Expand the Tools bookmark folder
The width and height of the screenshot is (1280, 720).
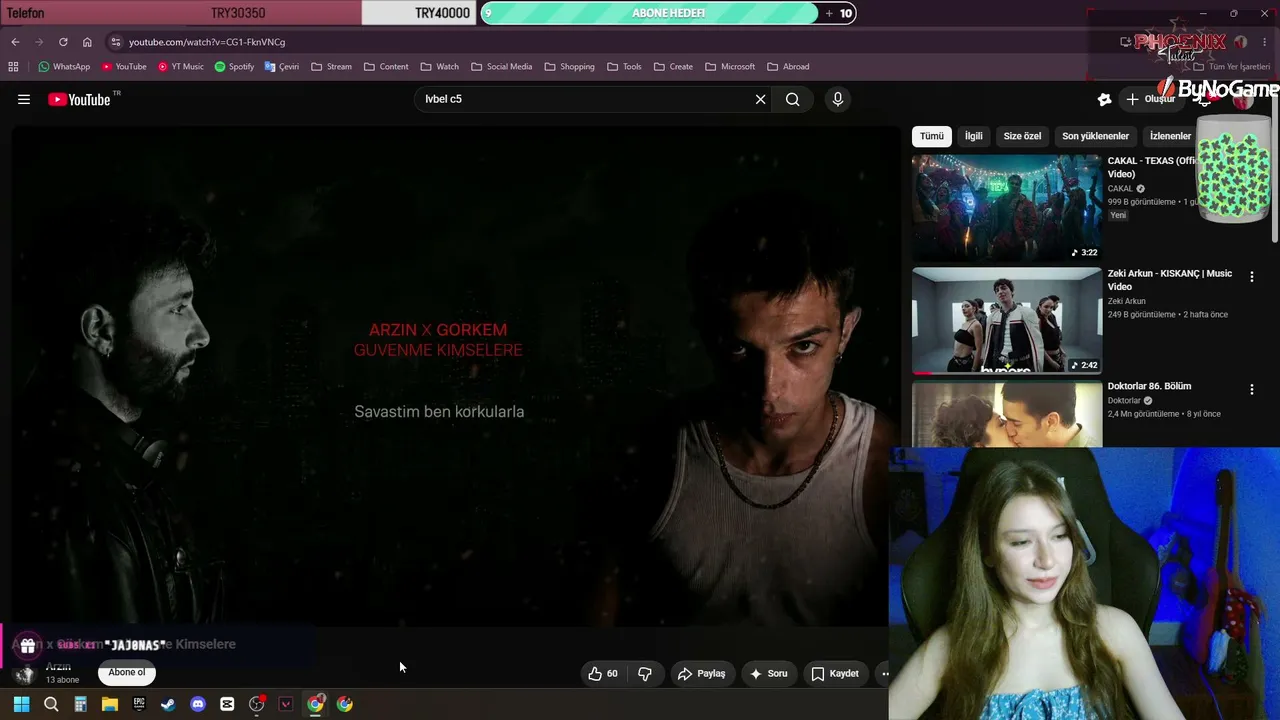(624, 67)
